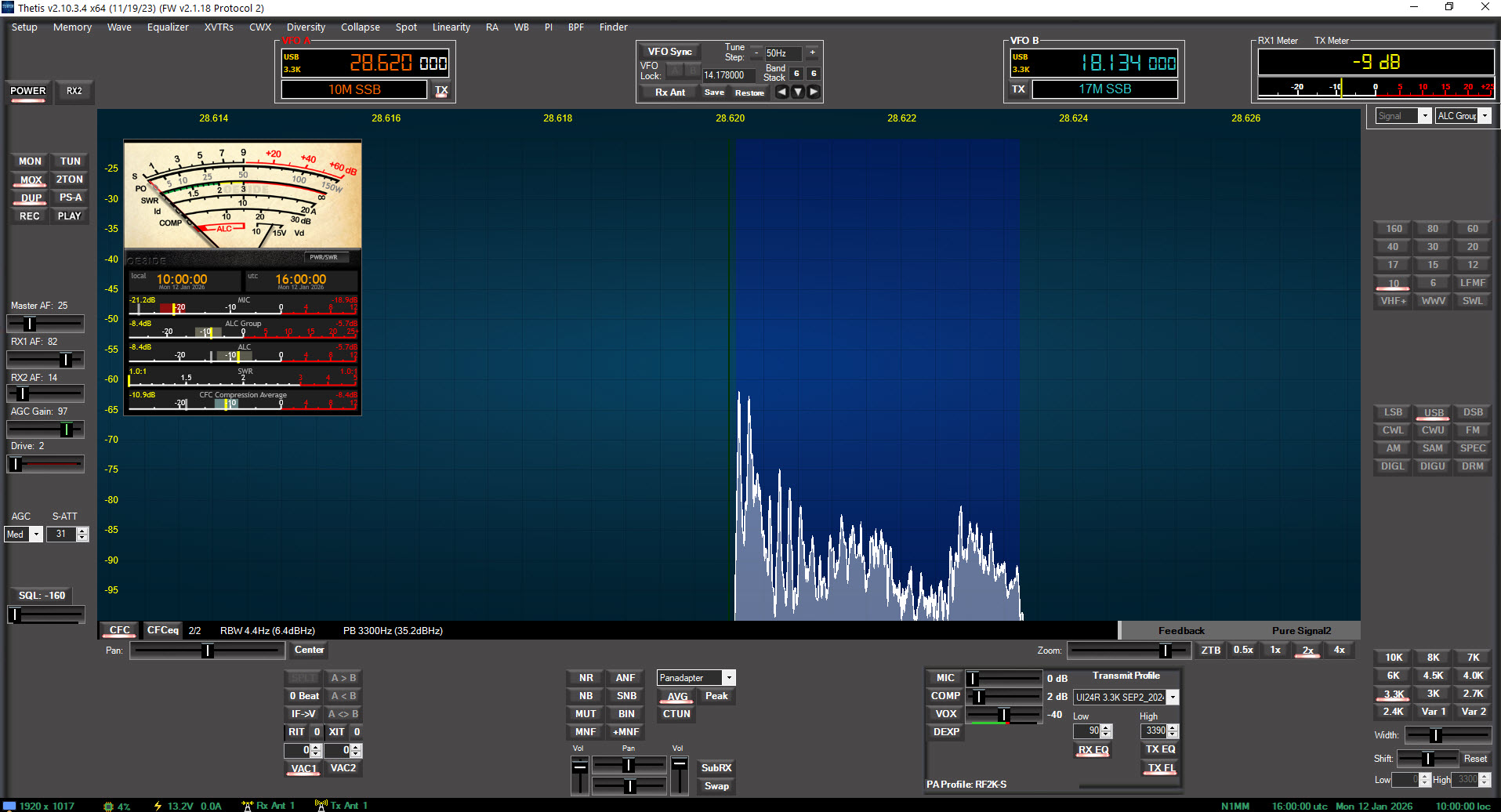
Task: Activate the DIGU digital mode
Action: (x=1432, y=466)
